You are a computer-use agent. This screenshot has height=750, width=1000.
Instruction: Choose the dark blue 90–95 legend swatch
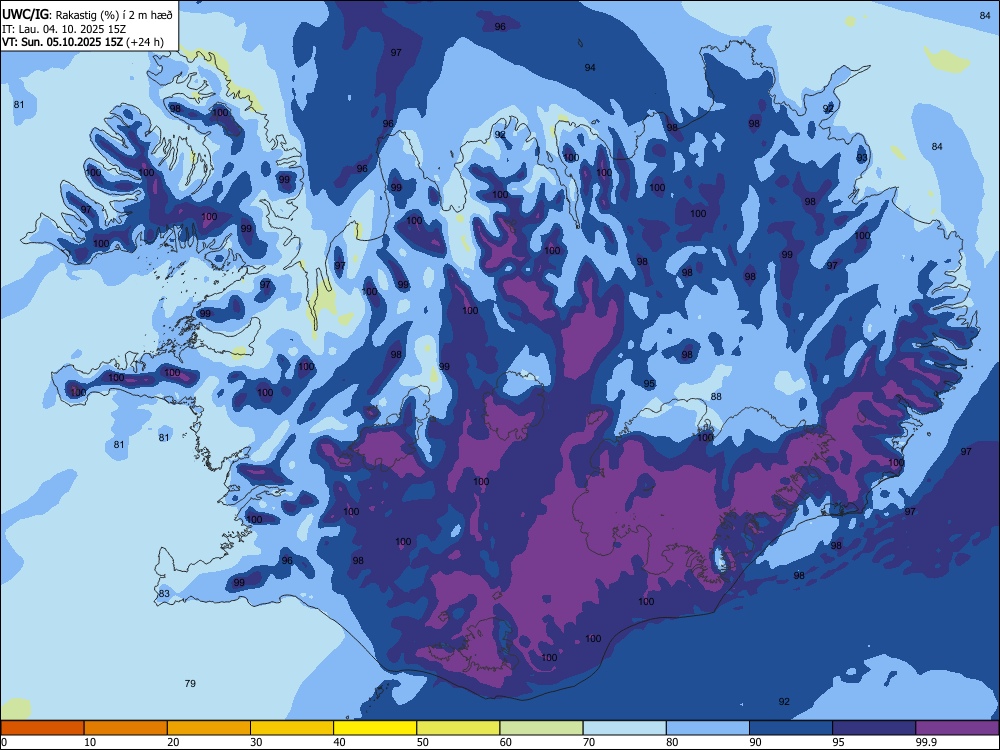pyautogui.click(x=791, y=728)
